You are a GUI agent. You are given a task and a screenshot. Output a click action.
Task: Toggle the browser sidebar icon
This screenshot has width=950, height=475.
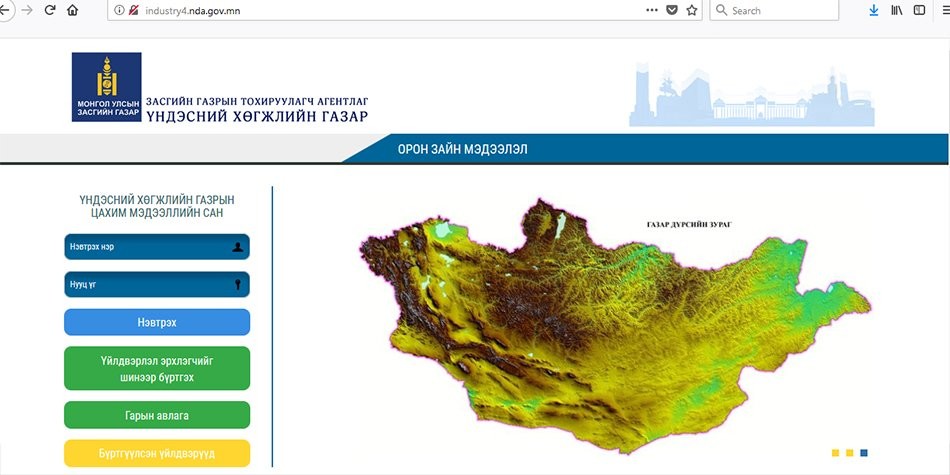coord(919,10)
